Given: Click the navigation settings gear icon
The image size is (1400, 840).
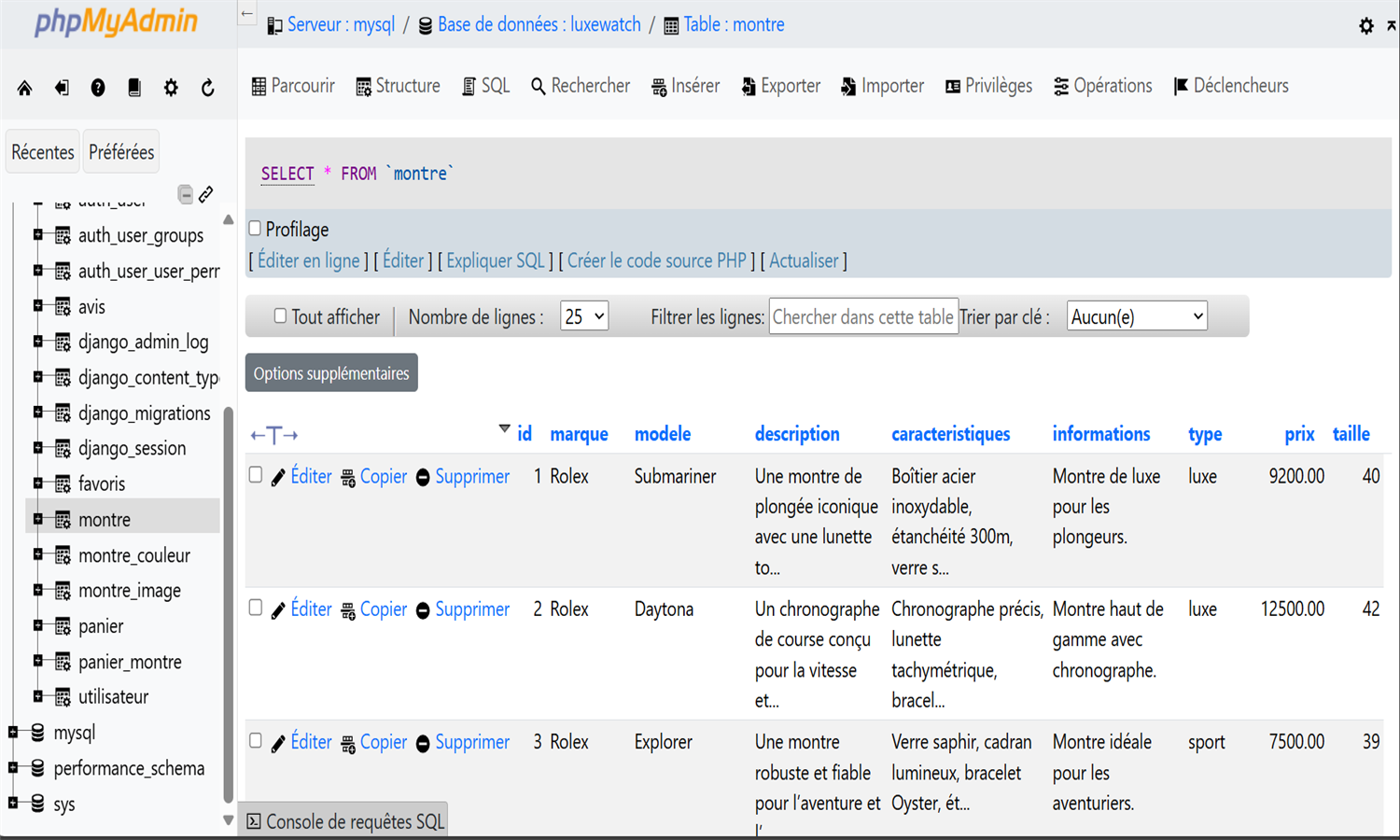Looking at the screenshot, I should pyautogui.click(x=171, y=88).
